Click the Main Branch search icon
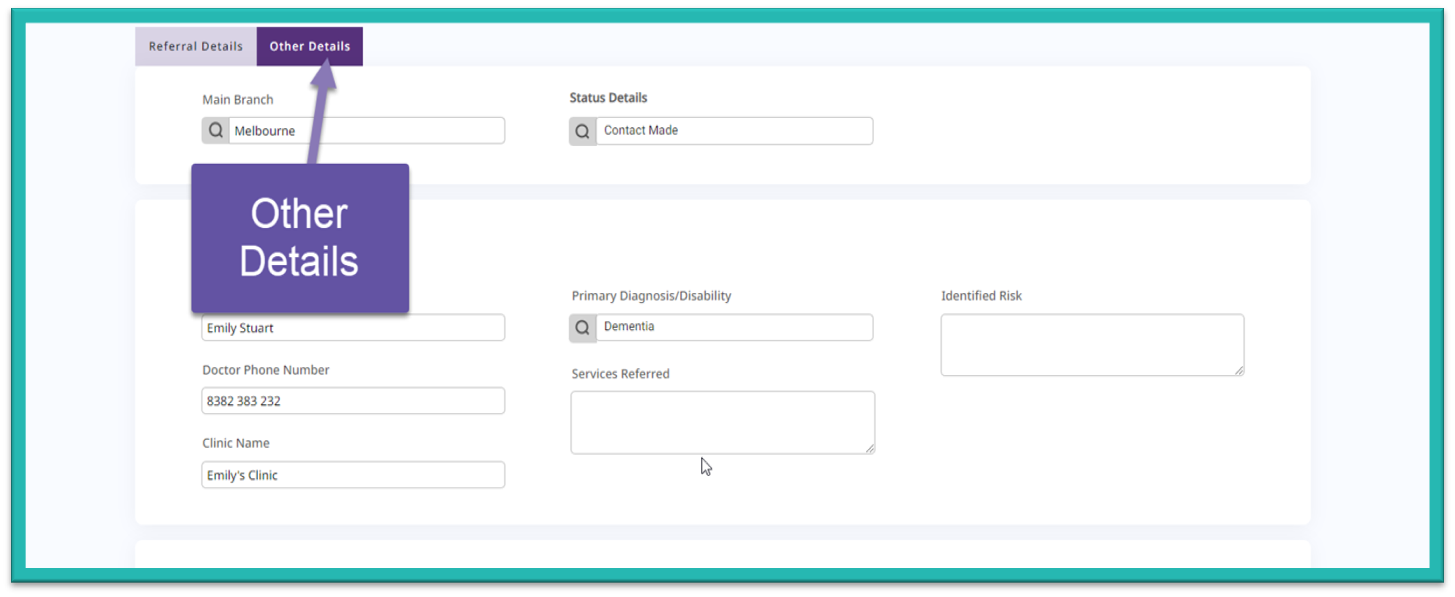Image resolution: width=1455 pixels, height=597 pixels. 215,131
